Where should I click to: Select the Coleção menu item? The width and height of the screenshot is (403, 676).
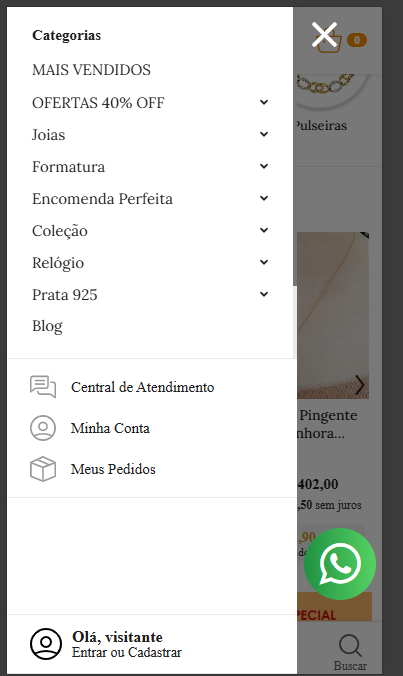60,231
